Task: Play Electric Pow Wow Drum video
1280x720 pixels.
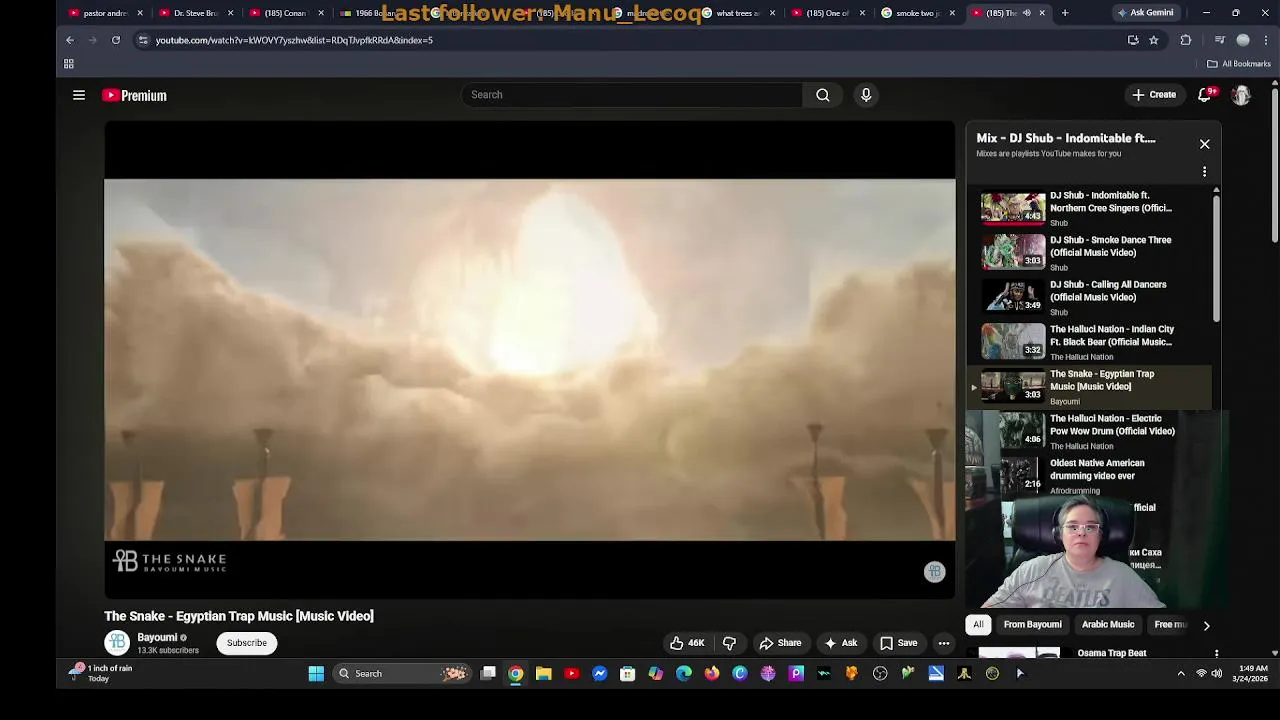Action: [1090, 431]
